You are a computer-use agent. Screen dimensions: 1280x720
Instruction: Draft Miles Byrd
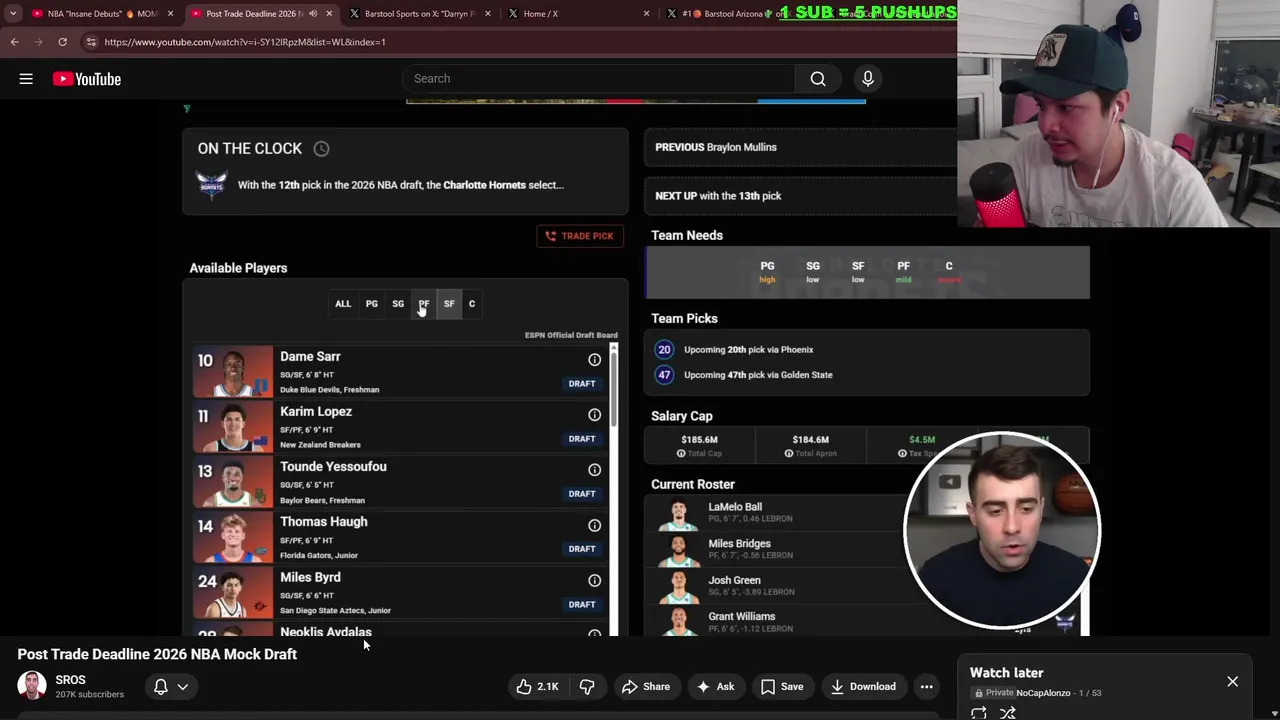pyautogui.click(x=582, y=605)
